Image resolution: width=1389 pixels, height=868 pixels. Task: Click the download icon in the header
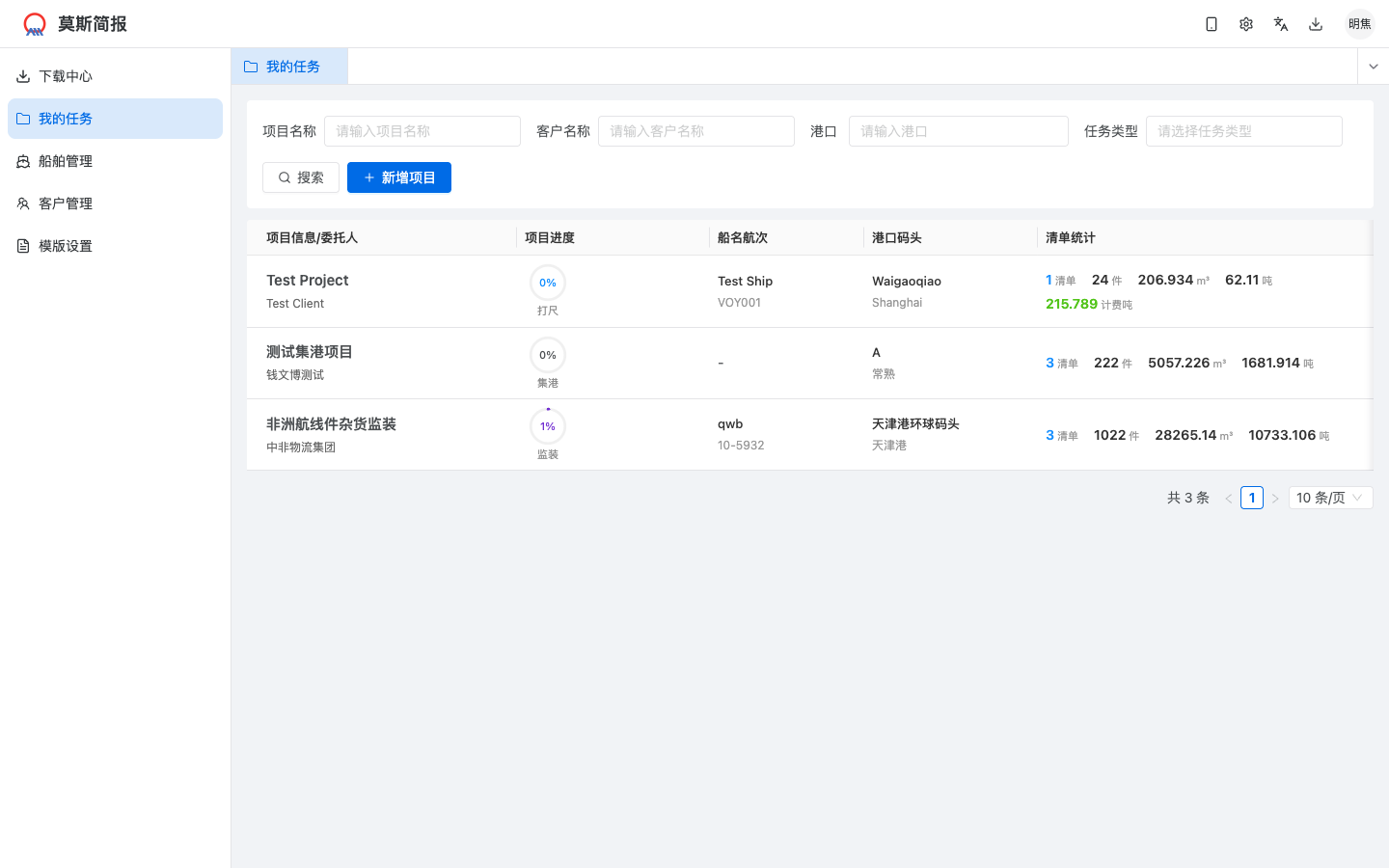pyautogui.click(x=1316, y=23)
